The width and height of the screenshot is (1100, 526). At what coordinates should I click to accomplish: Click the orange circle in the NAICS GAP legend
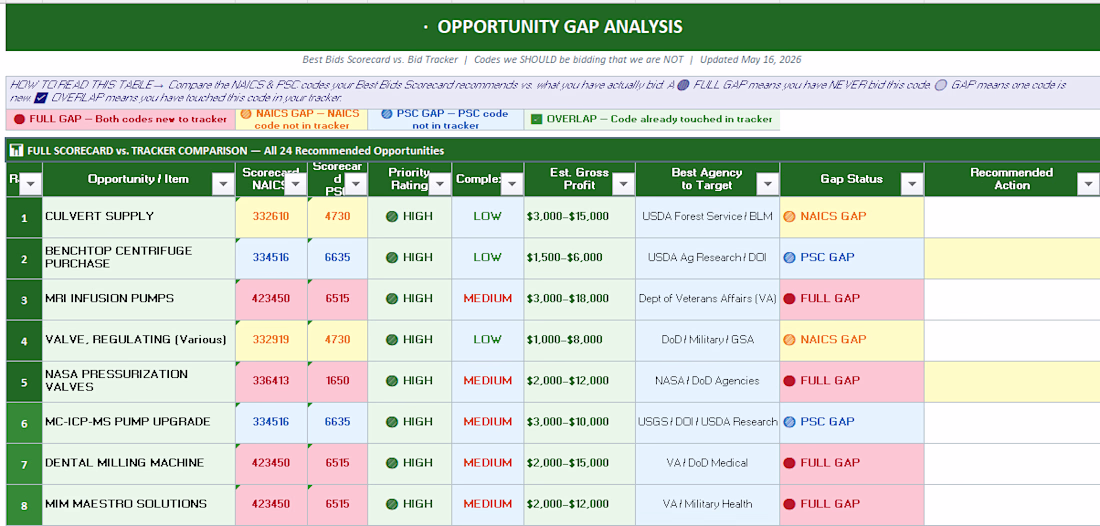(x=246, y=113)
